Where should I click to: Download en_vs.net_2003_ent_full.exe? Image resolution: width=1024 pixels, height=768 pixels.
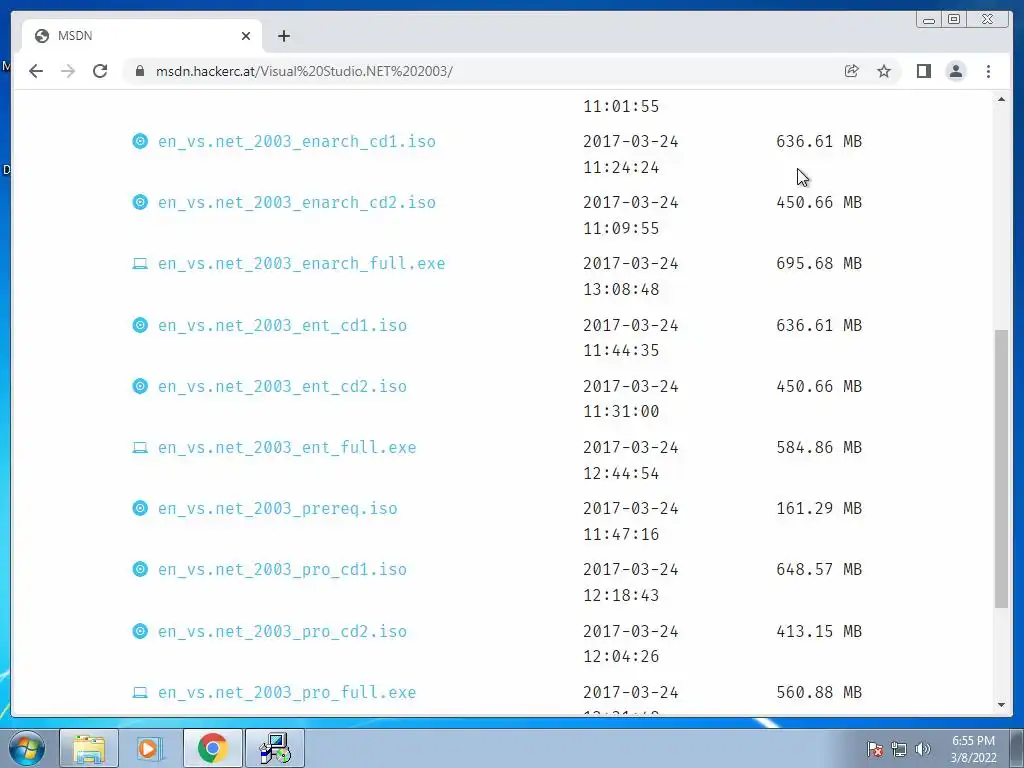click(287, 448)
